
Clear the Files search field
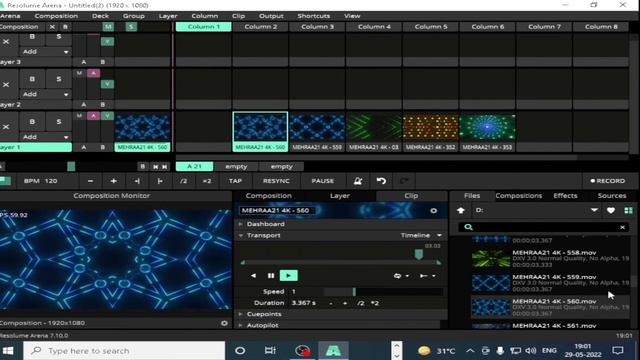coord(622,227)
